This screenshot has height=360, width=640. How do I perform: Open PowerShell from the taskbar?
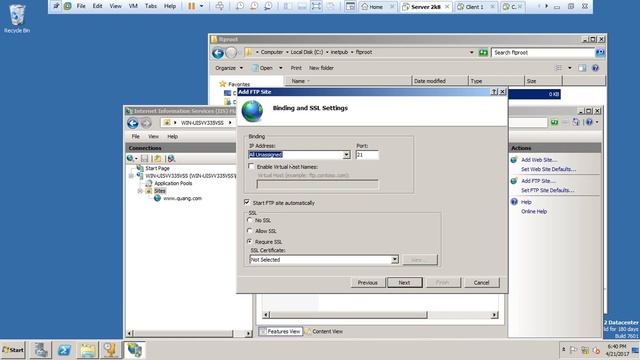tap(64, 350)
